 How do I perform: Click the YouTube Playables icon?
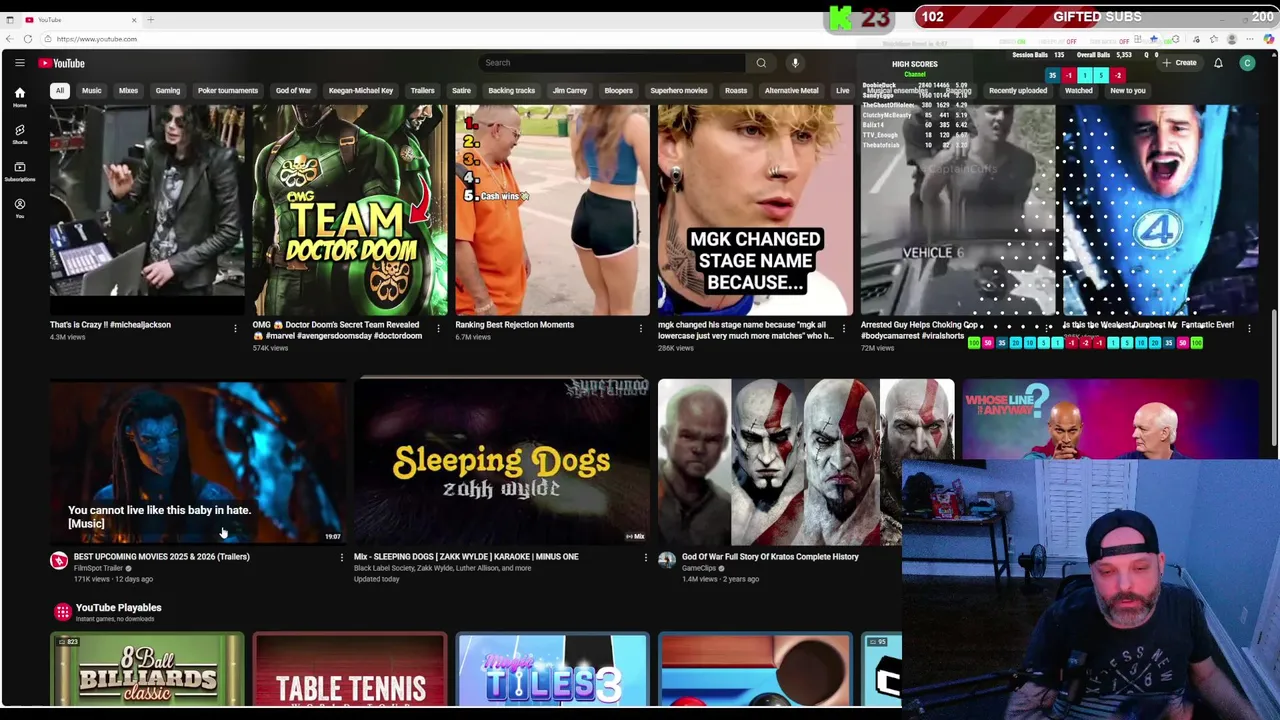(63, 611)
